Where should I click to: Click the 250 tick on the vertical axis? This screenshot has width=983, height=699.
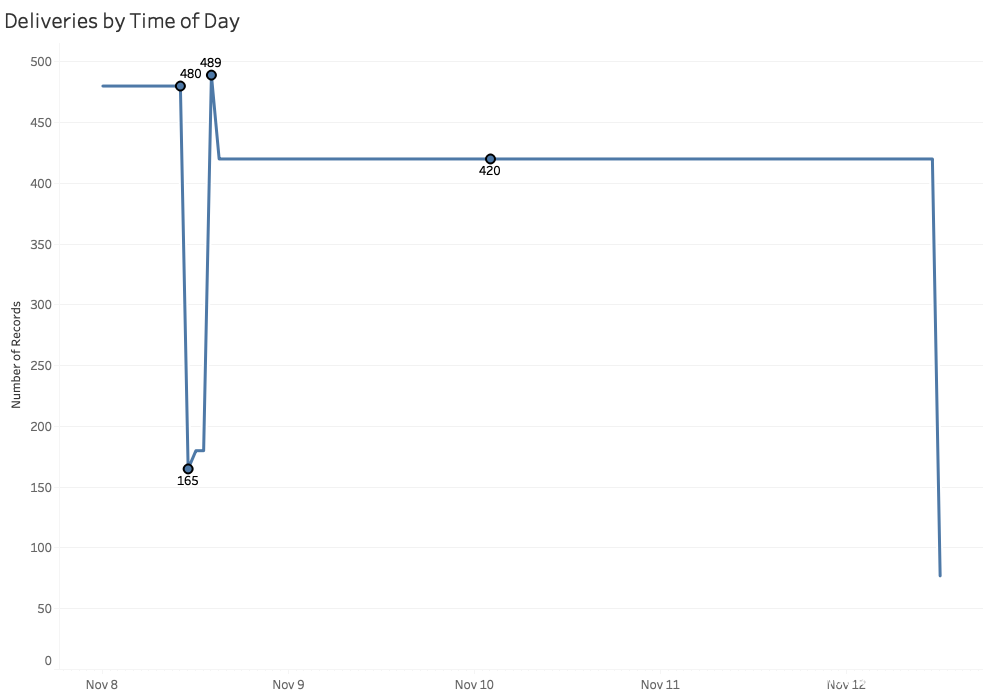pos(41,365)
